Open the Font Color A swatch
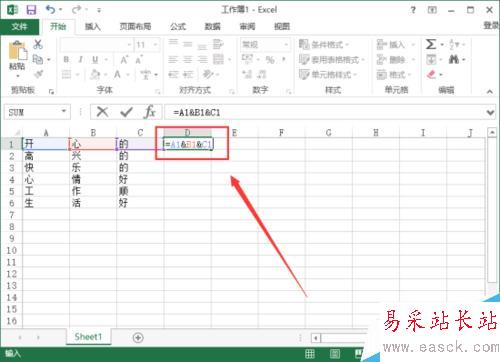500x362 pixels. [117, 74]
